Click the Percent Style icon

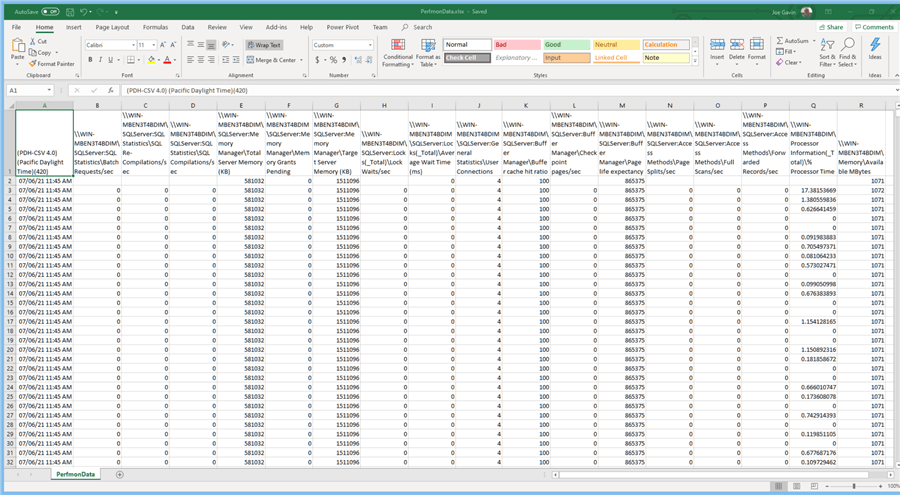click(x=331, y=60)
